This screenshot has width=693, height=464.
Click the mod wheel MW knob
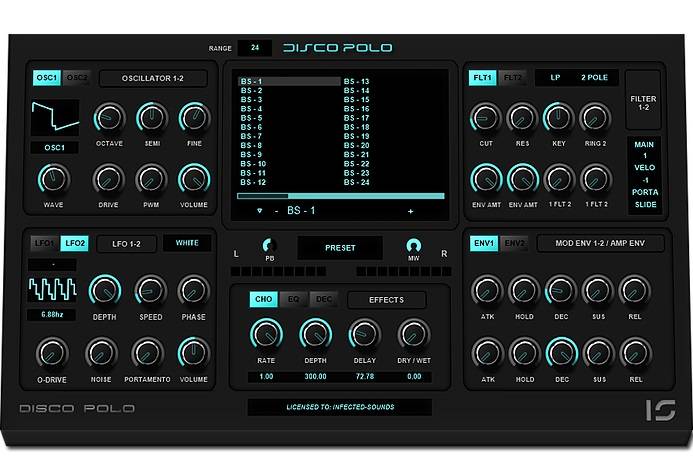click(414, 244)
